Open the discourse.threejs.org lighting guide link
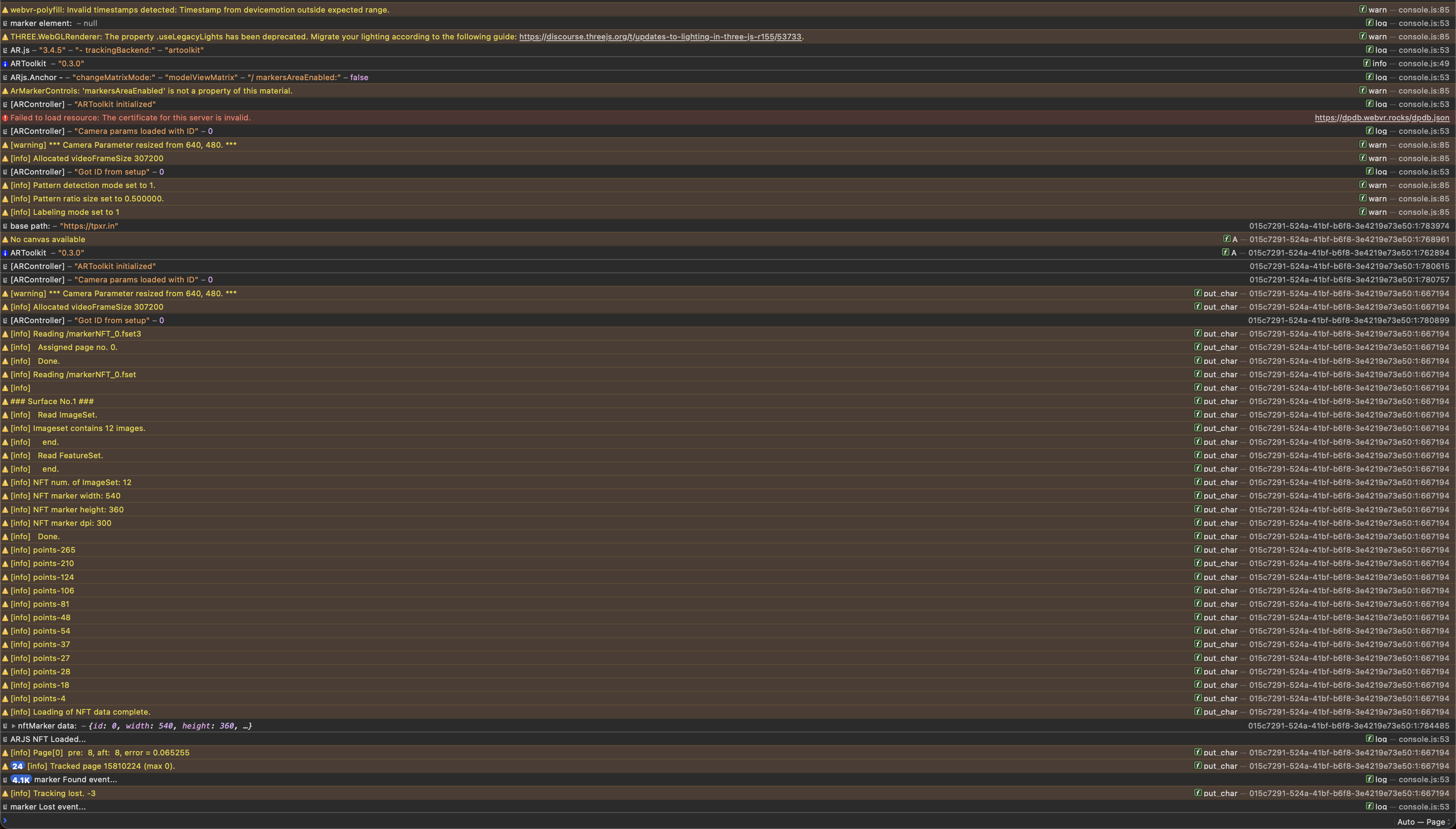 660,37
